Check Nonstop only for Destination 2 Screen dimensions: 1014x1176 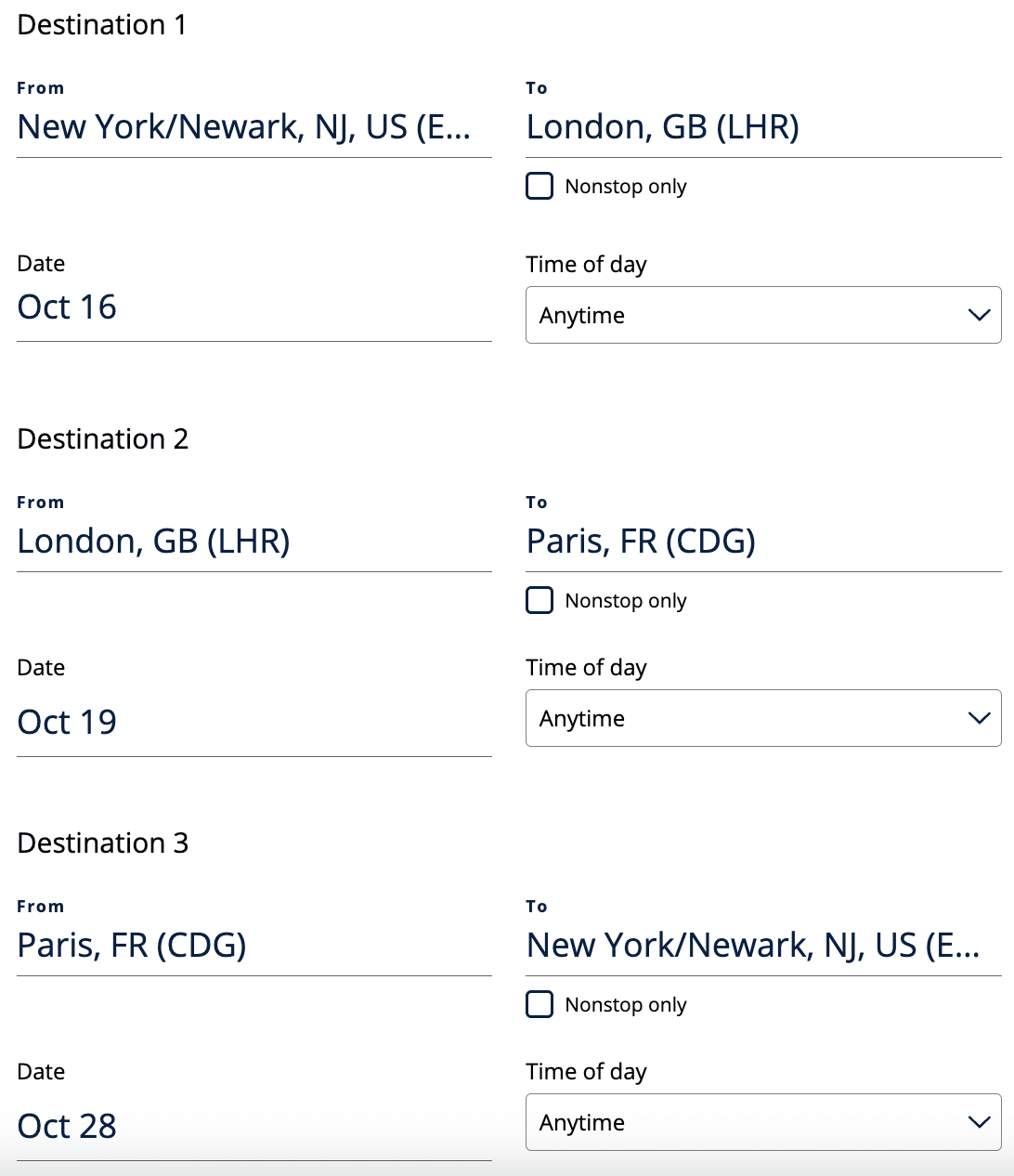pos(539,600)
